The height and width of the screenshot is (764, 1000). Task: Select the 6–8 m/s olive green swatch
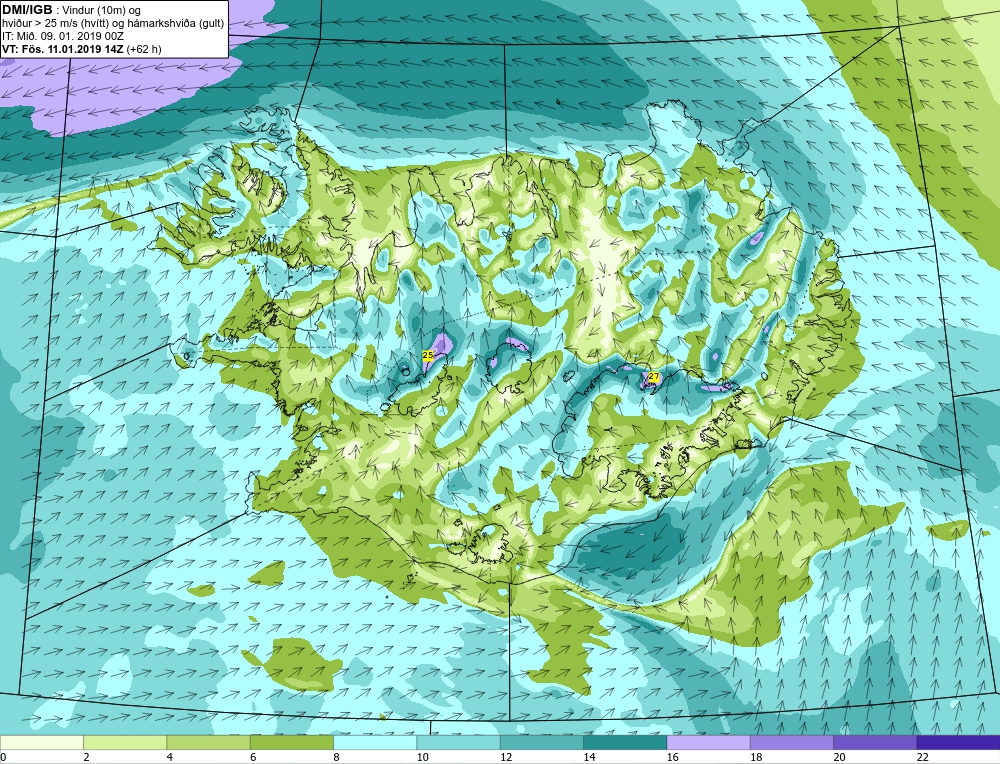point(291,742)
